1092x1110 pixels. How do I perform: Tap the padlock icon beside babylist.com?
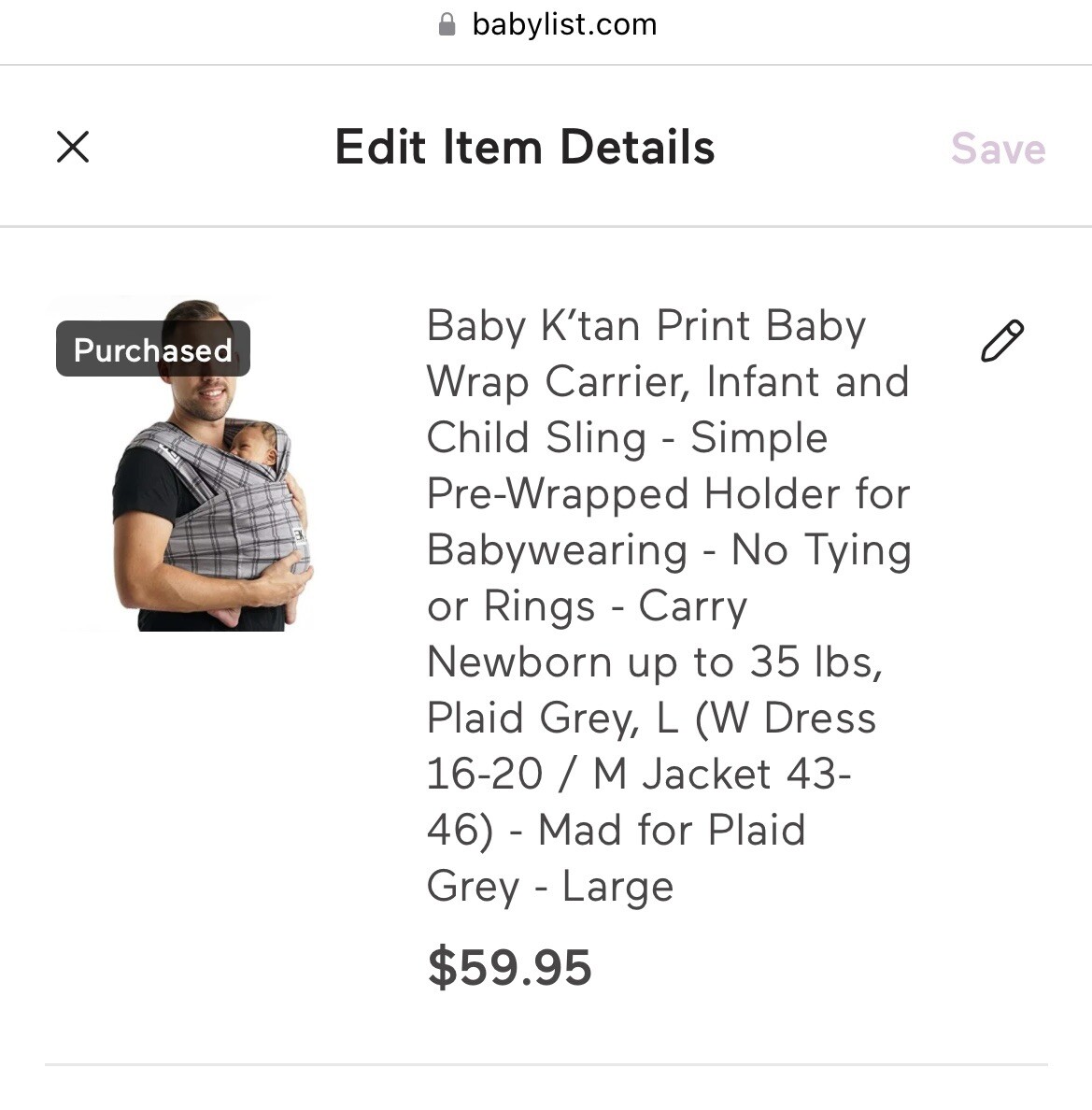click(x=447, y=24)
